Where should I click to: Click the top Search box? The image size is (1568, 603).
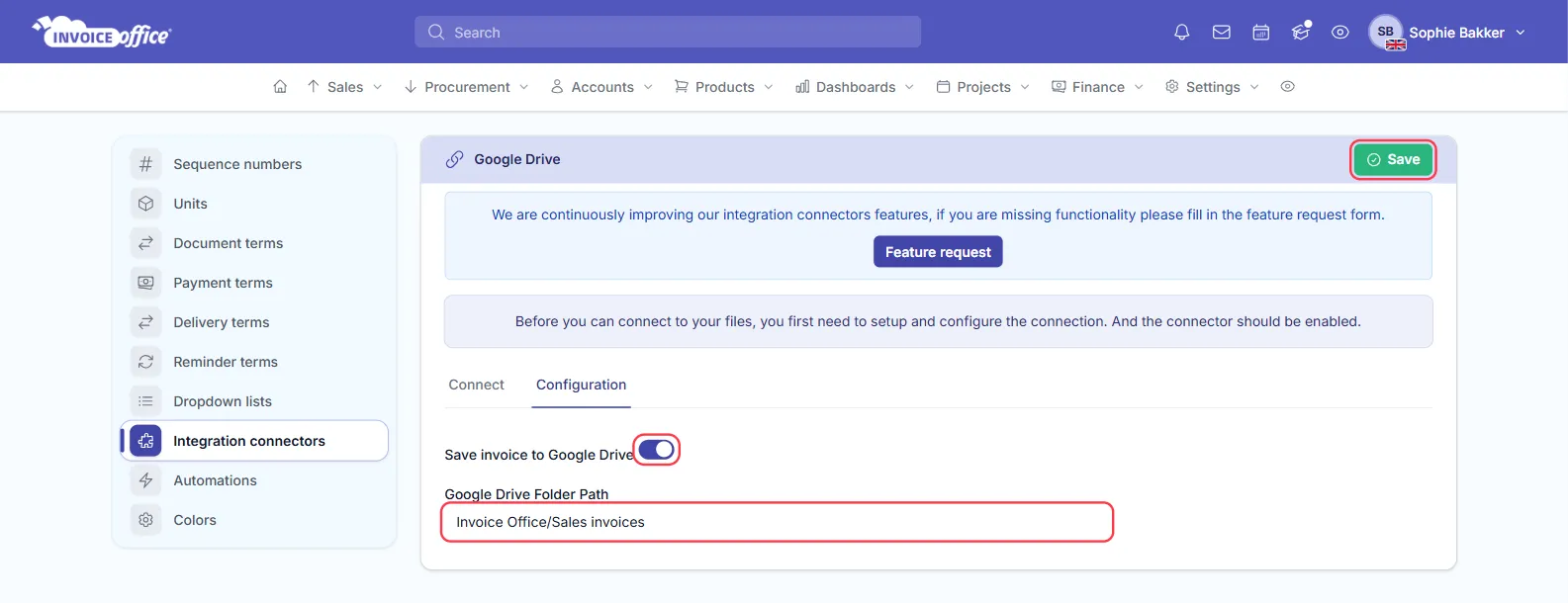pyautogui.click(x=668, y=32)
